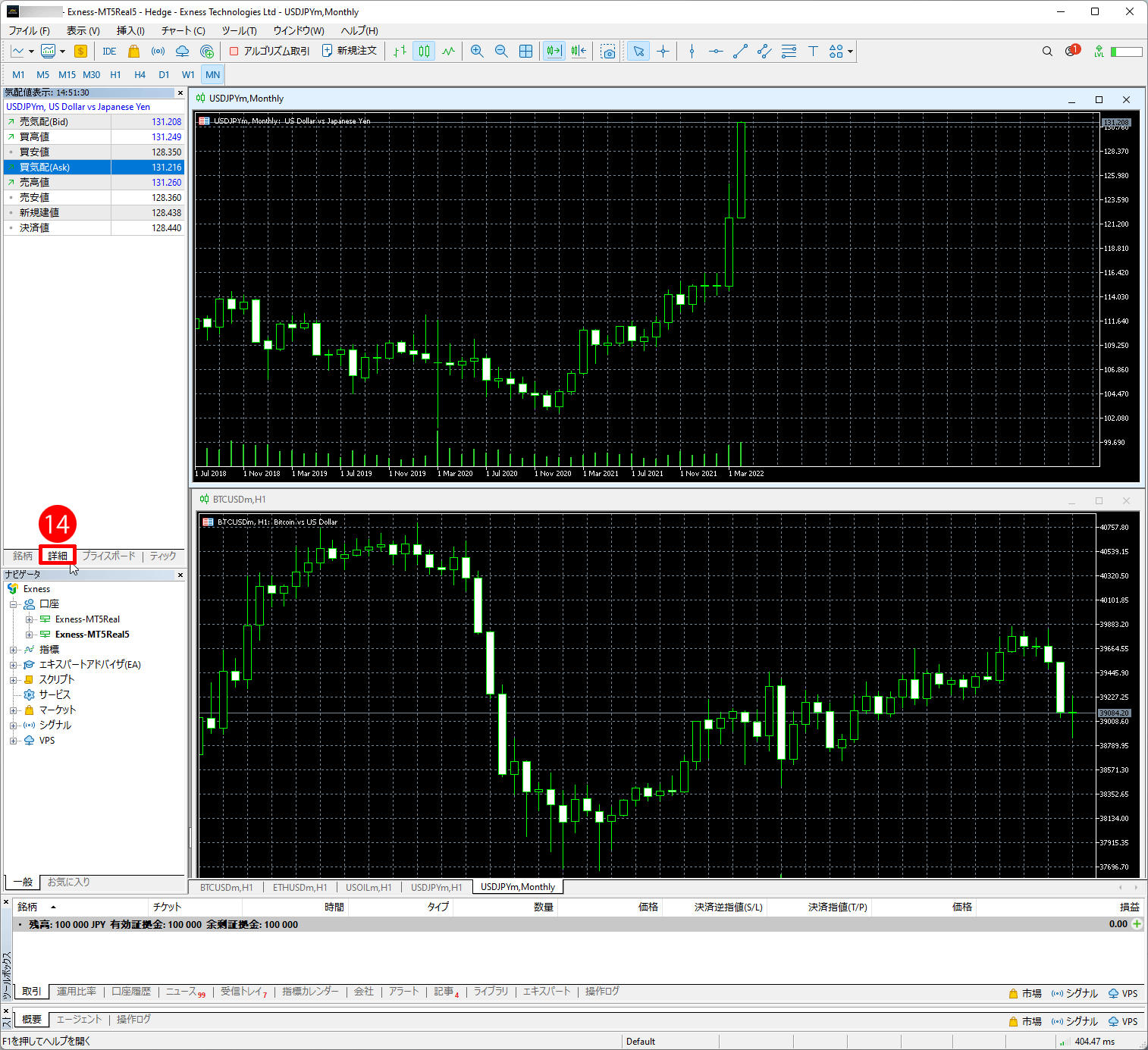Select the text label tool
Screen dimensions: 1148x1050
(x=813, y=52)
